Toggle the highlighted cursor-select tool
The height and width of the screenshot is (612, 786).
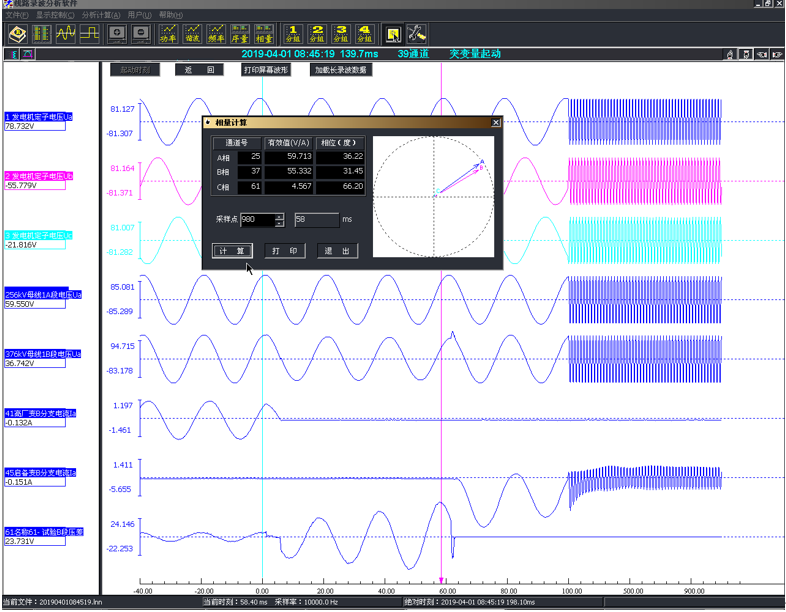click(x=393, y=33)
